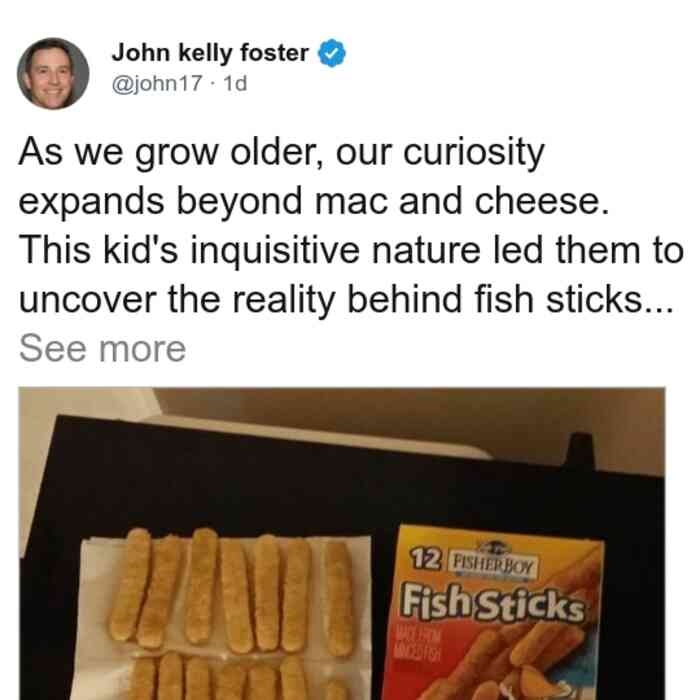
Task: Expand the post with See more
Action: point(102,349)
